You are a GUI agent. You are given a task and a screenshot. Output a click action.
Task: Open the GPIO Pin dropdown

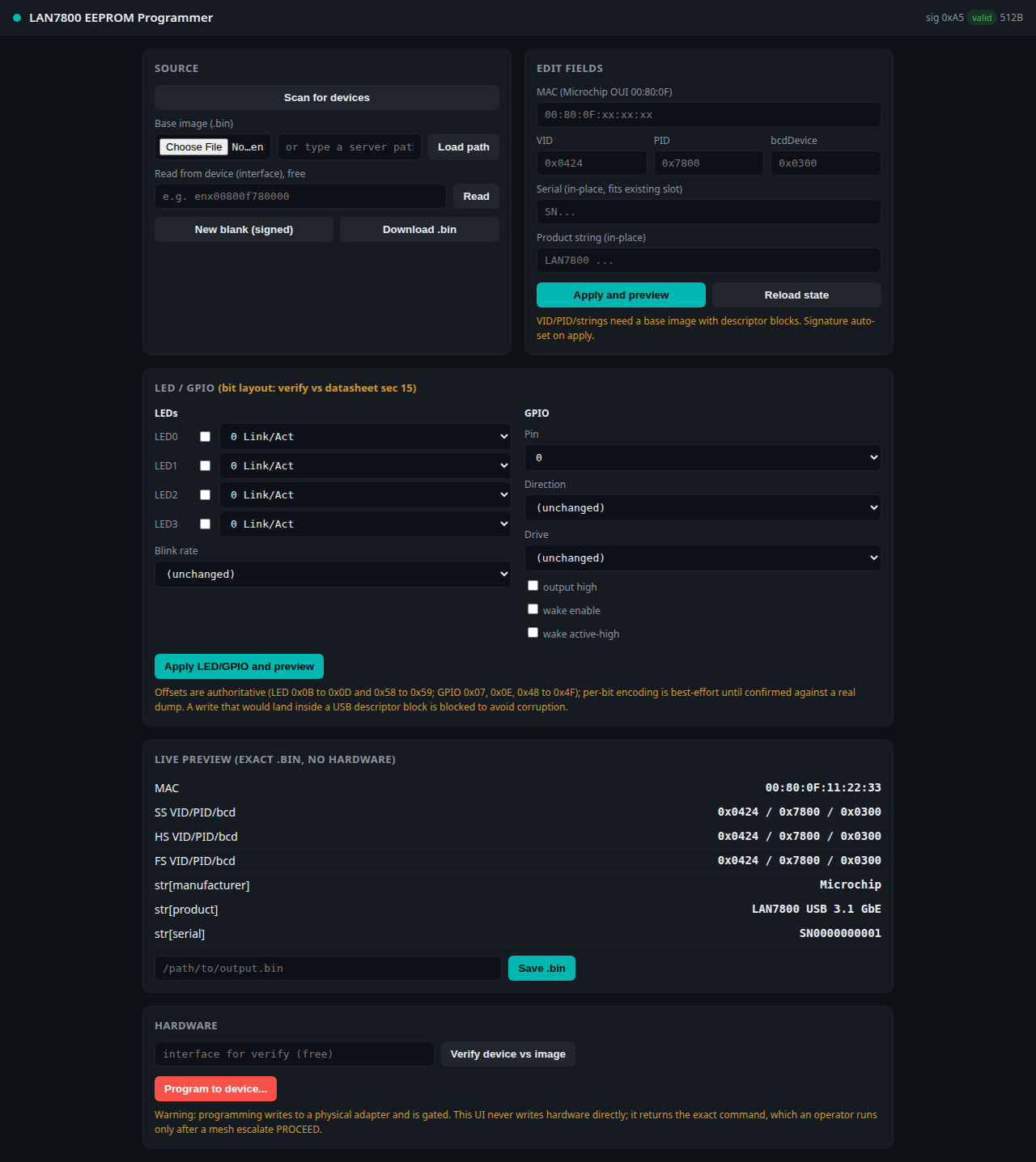tap(703, 458)
